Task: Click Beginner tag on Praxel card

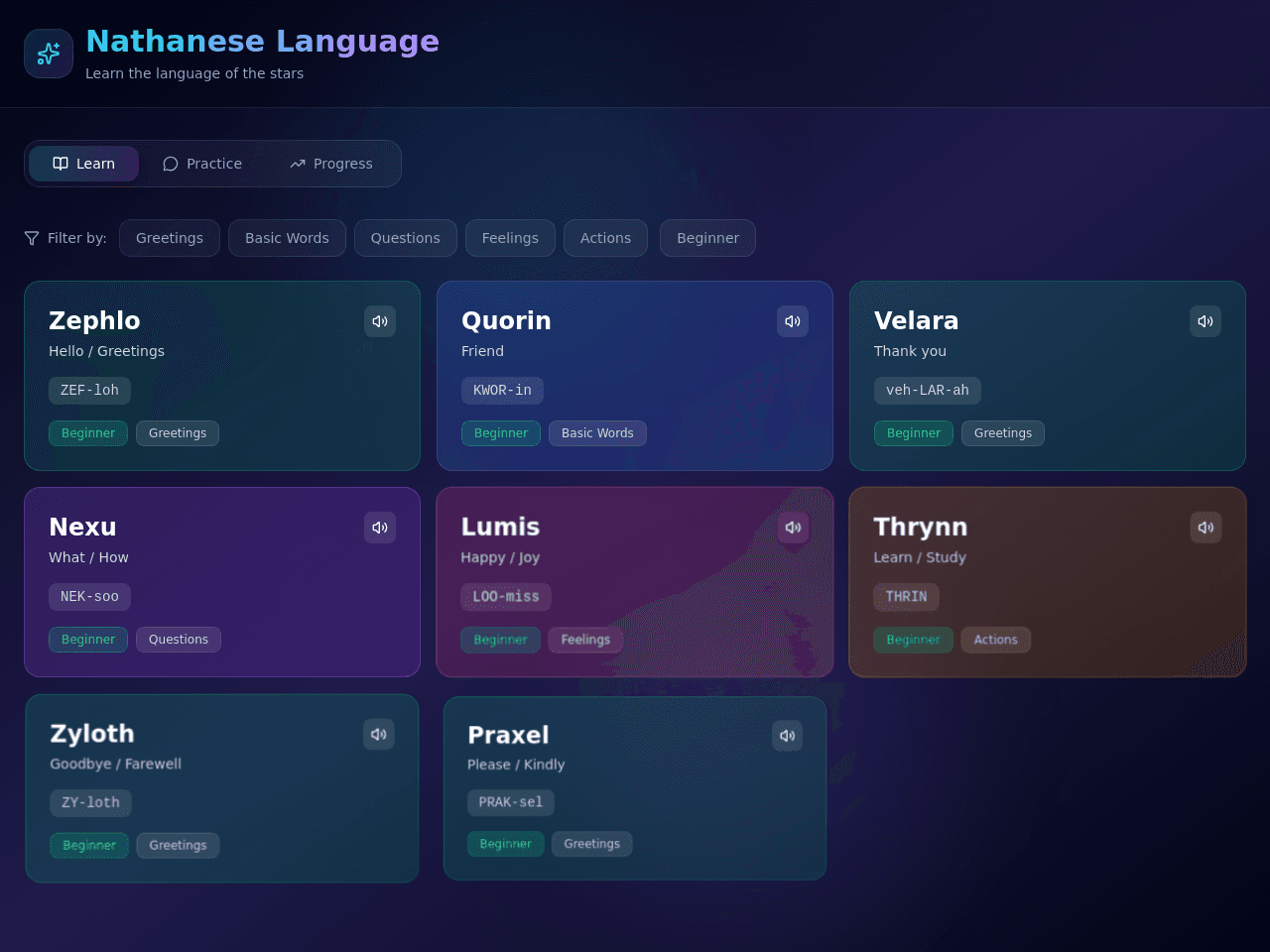Action: pos(505,844)
